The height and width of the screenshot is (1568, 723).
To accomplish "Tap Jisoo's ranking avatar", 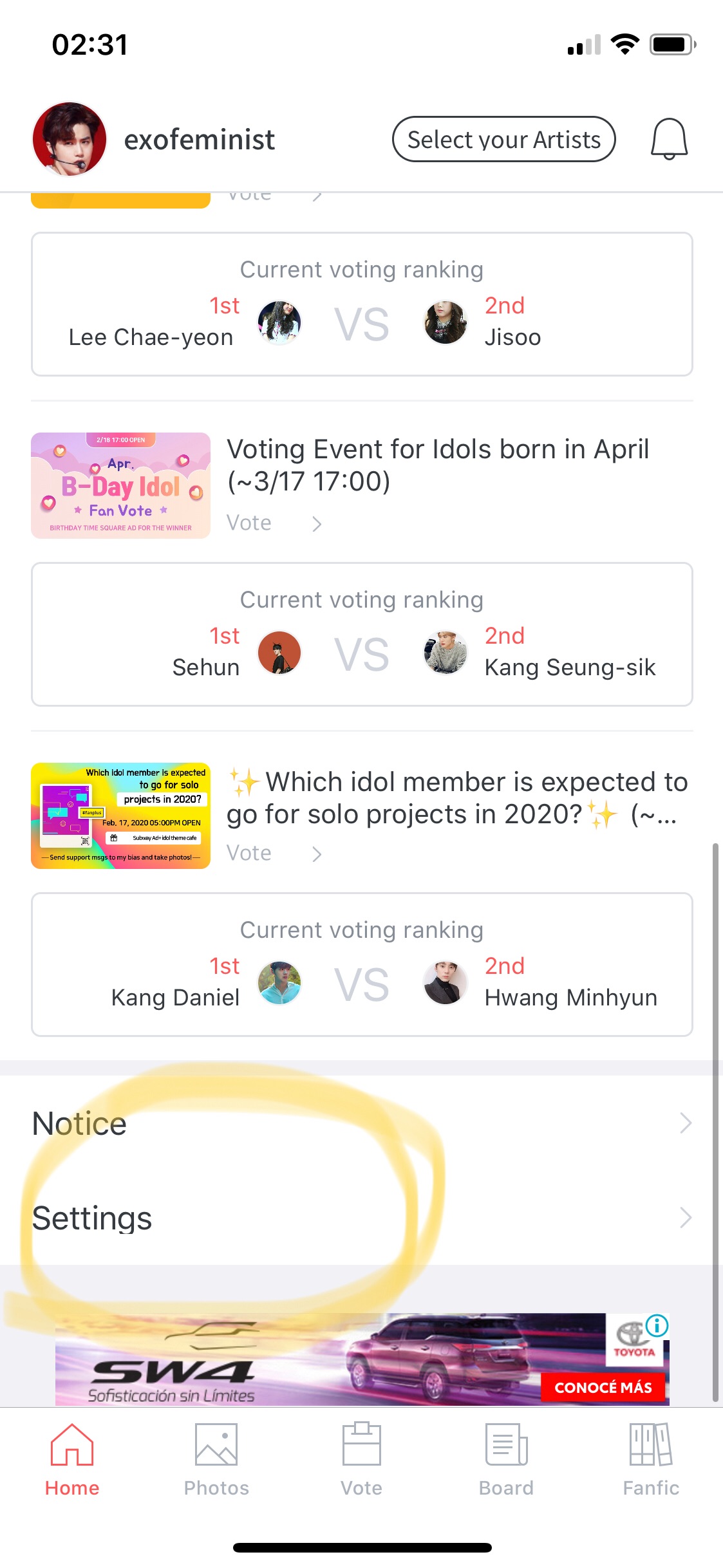I will click(x=445, y=322).
